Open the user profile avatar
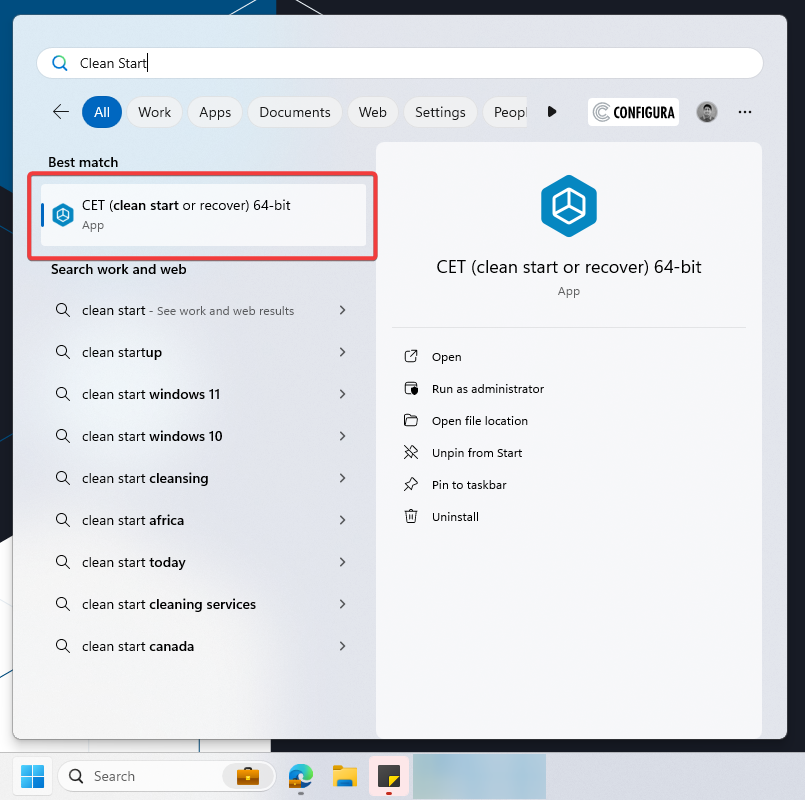This screenshot has width=805, height=800. click(707, 112)
